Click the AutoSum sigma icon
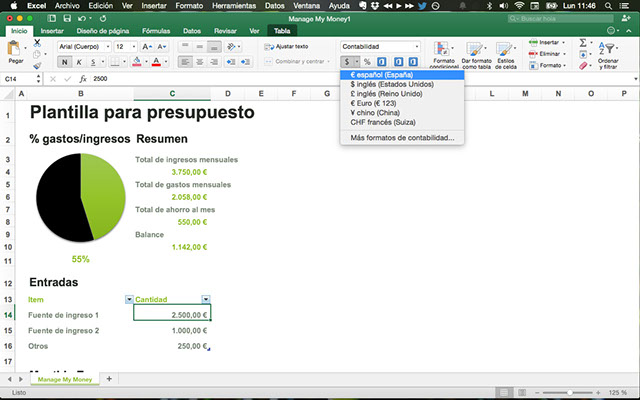 point(584,44)
